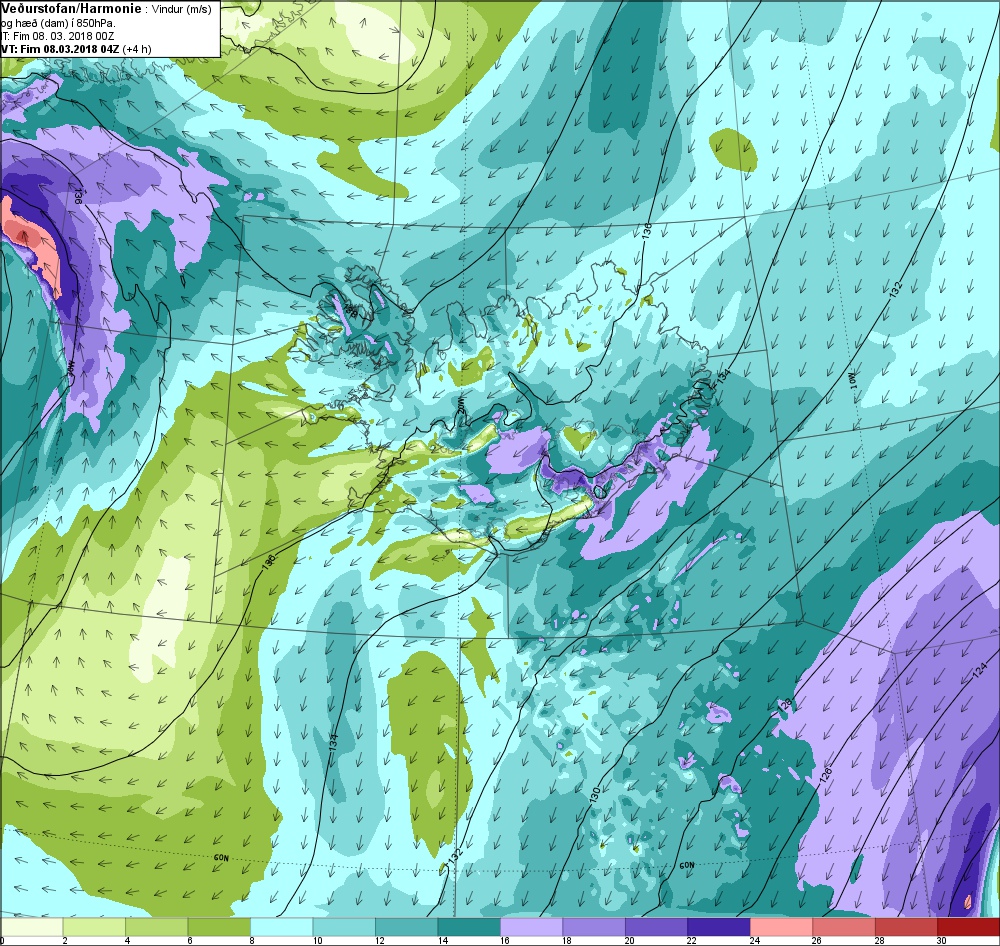Choose the 12–14 m/s medium teal legend swatch
The image size is (1000, 946).
click(x=407, y=926)
